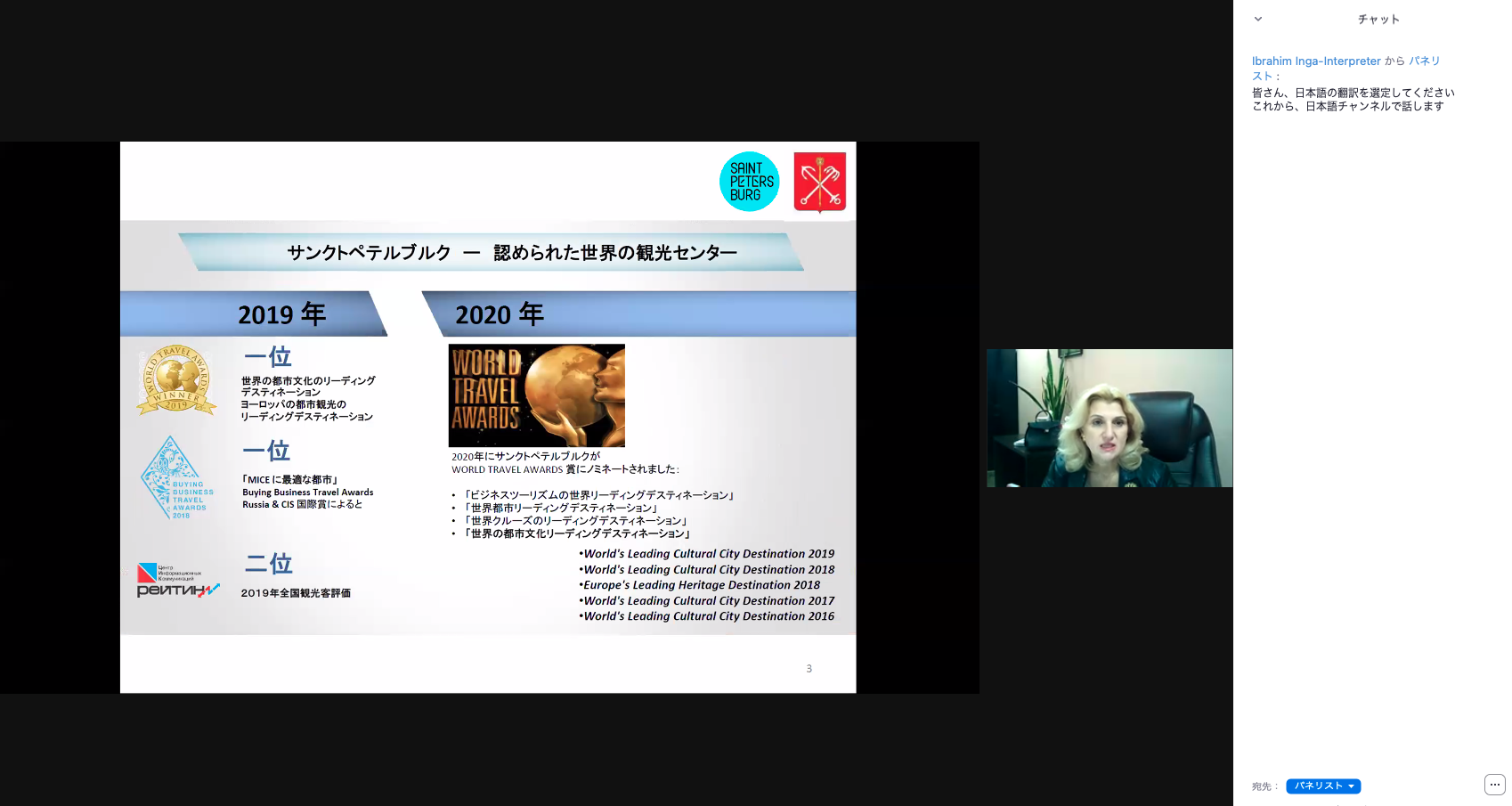Click sender name Ibrahim Inga-Interpreter
The height and width of the screenshot is (806, 1512).
(1315, 61)
